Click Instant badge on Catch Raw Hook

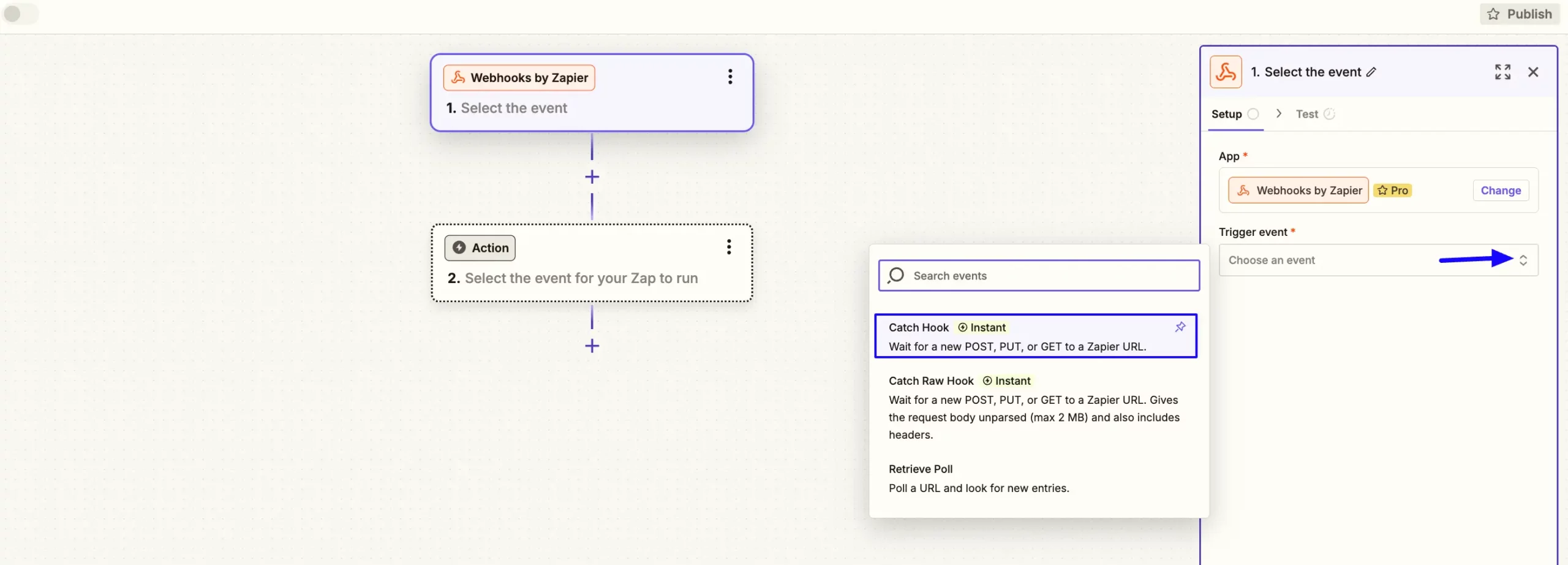[1006, 381]
